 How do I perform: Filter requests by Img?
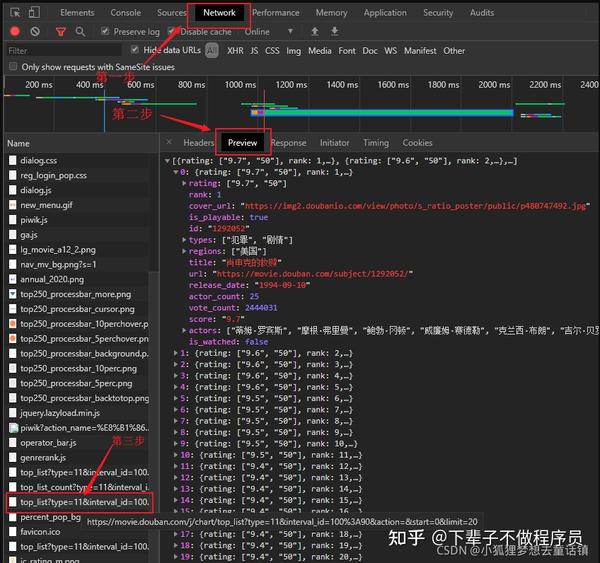tap(293, 51)
